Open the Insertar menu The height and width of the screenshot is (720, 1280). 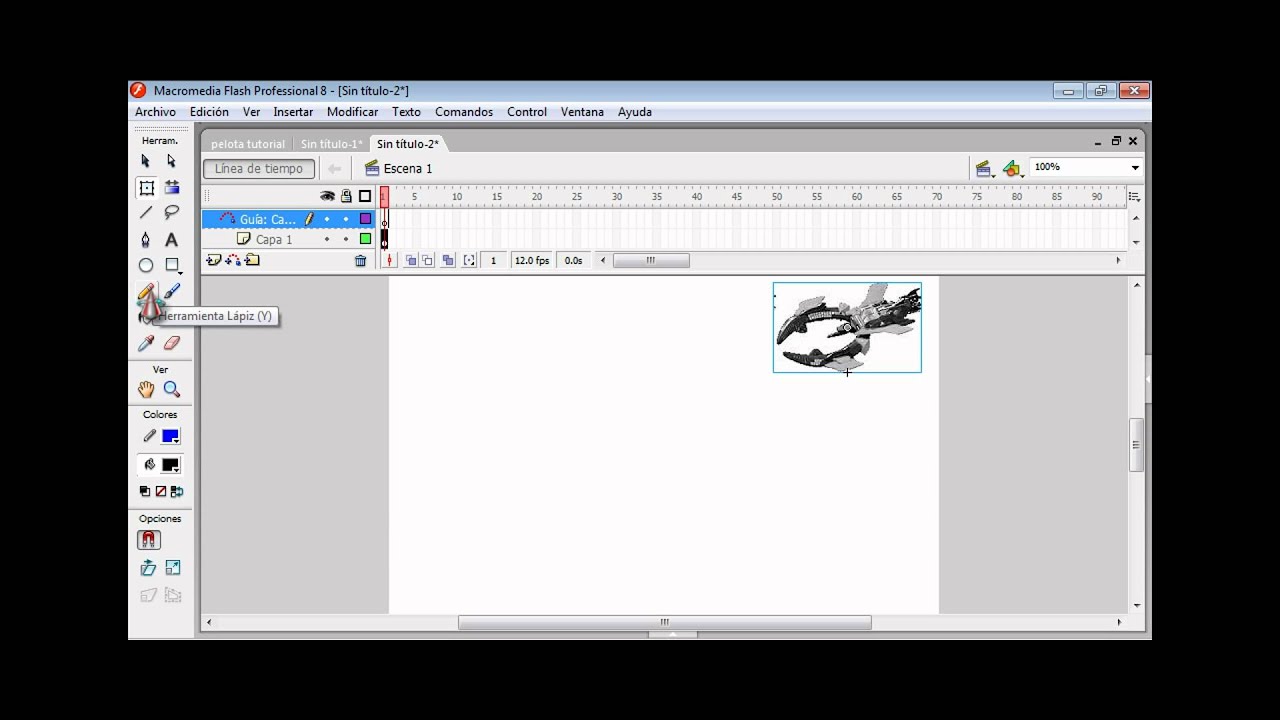coord(293,112)
